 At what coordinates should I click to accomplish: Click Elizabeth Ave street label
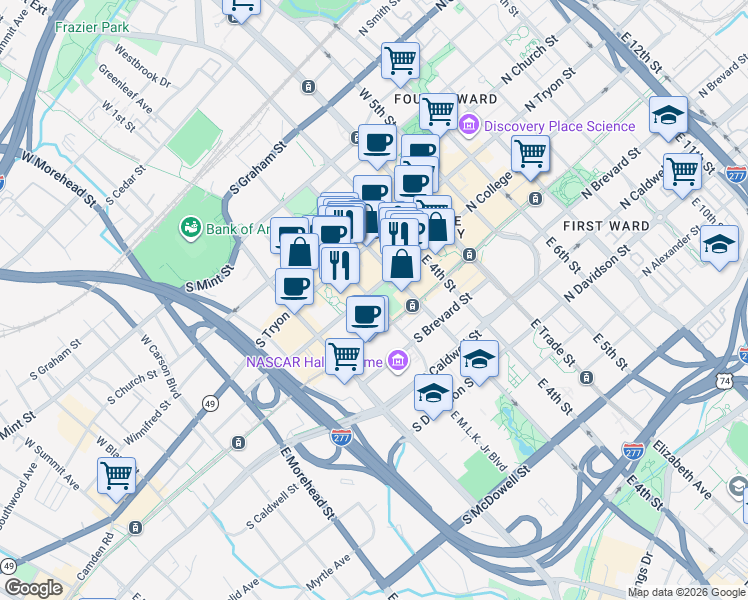[682, 469]
